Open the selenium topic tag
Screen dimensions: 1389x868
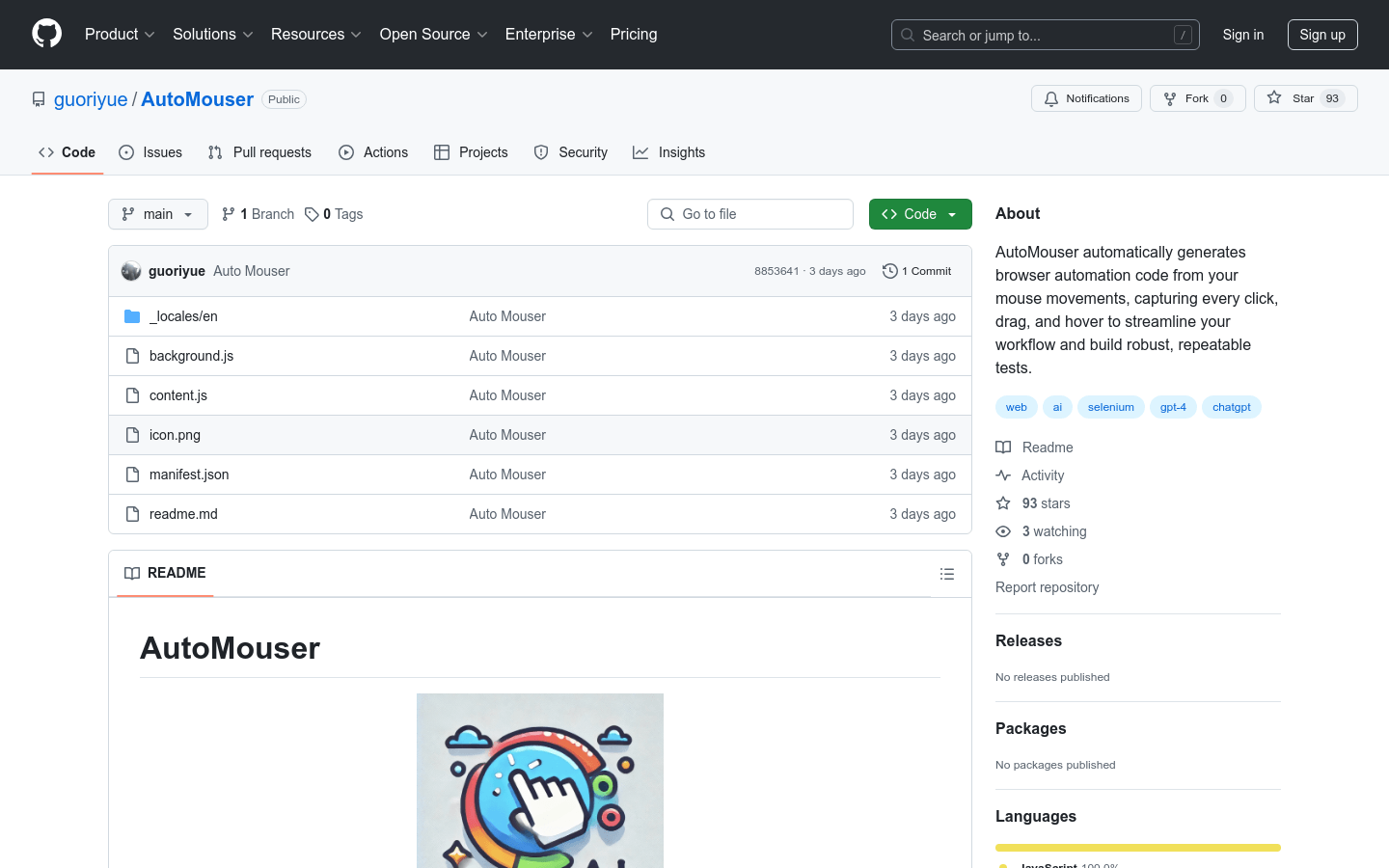pyautogui.click(x=1111, y=407)
